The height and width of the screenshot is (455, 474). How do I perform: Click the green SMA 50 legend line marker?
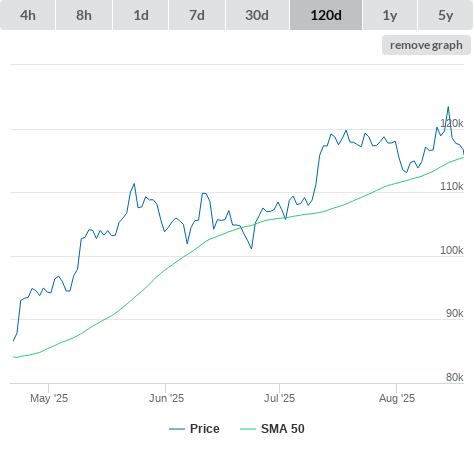pos(248,429)
